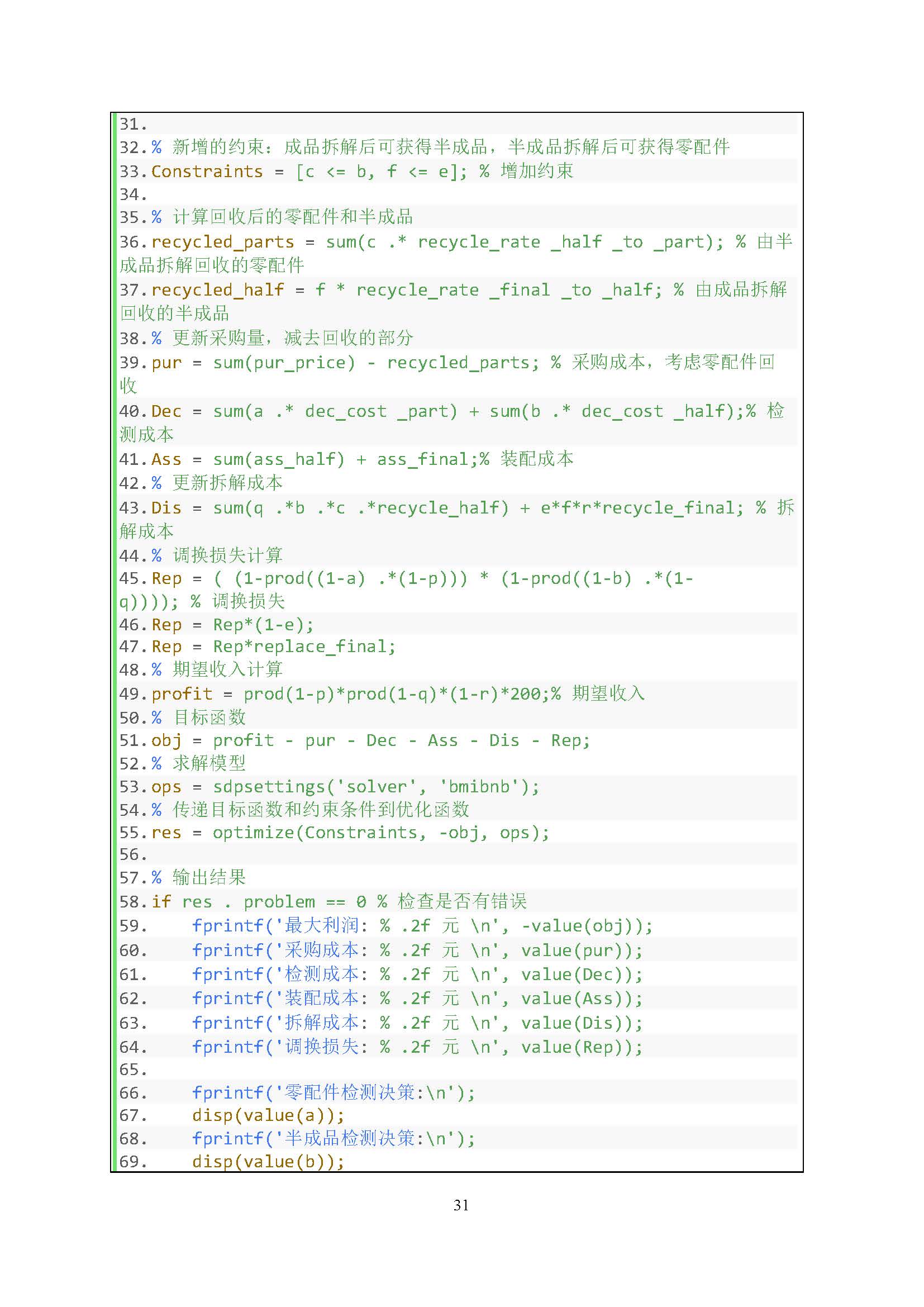Click 'recycled_parts' at the start of line 36
The height and width of the screenshot is (1307, 924).
[x=222, y=242]
